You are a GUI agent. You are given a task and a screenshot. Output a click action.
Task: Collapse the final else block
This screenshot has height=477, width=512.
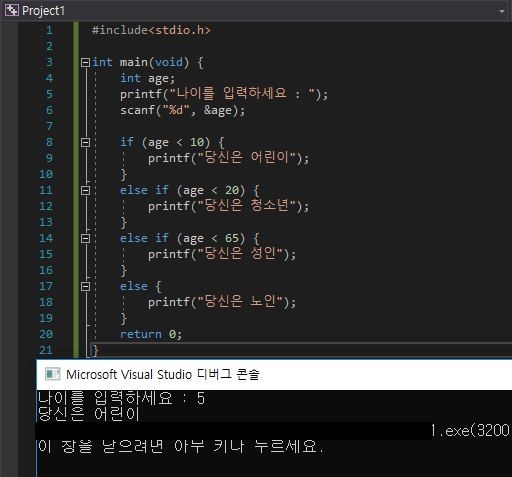[x=85, y=286]
